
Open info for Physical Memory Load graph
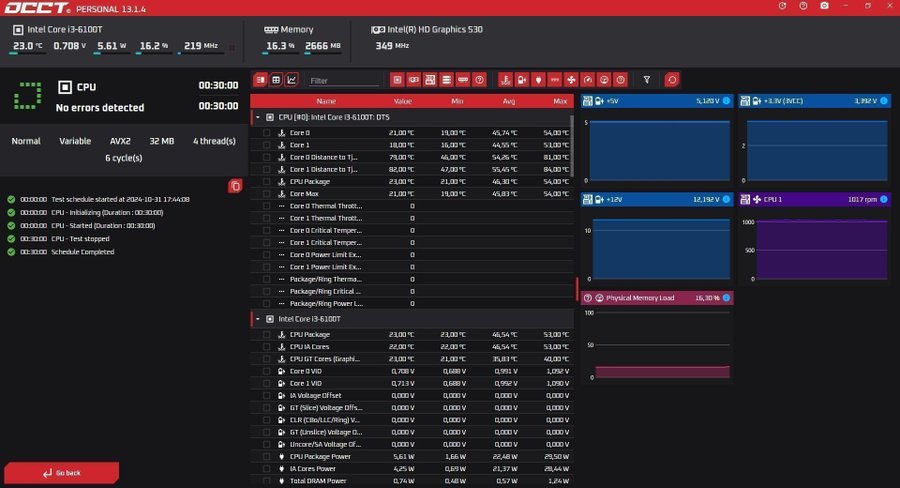pyautogui.click(x=726, y=297)
